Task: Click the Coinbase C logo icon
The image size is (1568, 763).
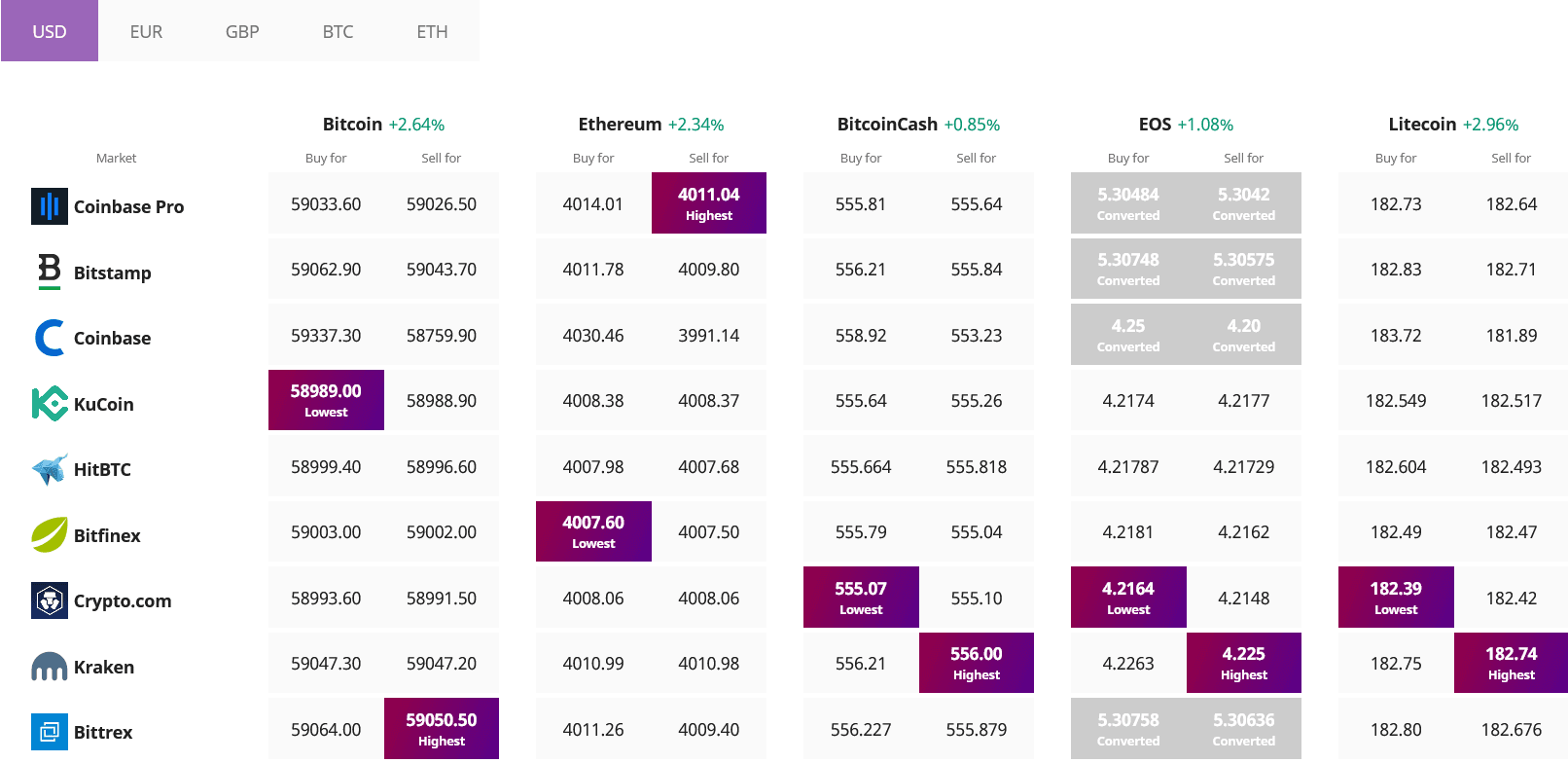Action: [50, 338]
